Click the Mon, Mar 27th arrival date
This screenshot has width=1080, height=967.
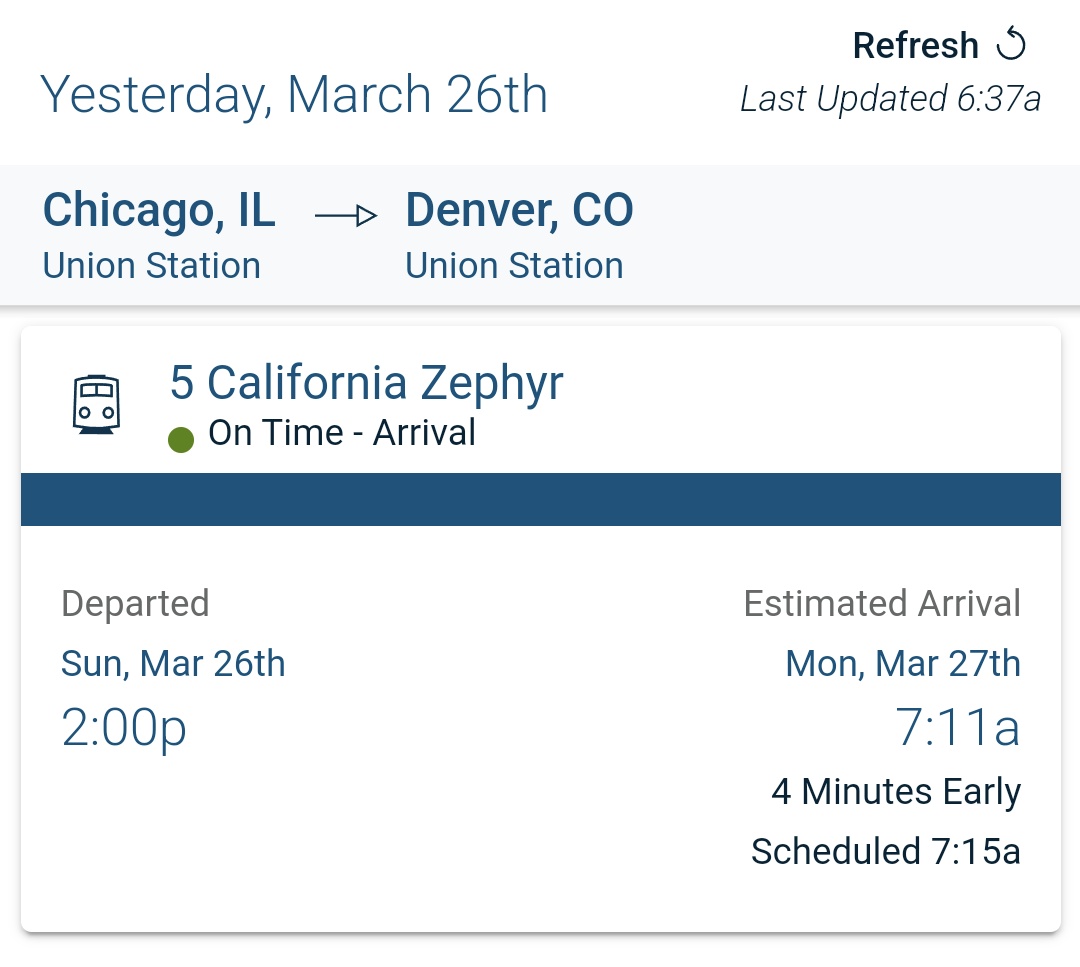click(x=903, y=664)
